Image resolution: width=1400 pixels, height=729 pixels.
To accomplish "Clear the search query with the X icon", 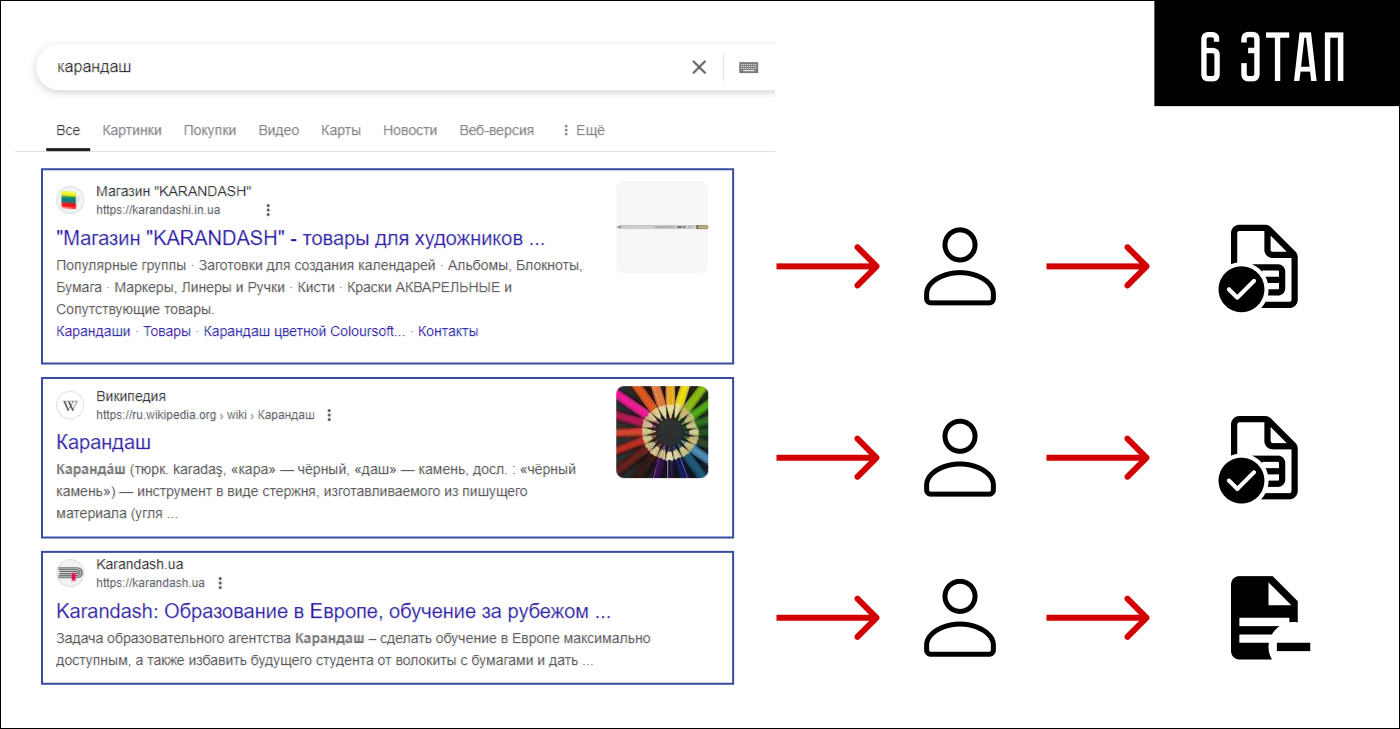I will click(699, 67).
